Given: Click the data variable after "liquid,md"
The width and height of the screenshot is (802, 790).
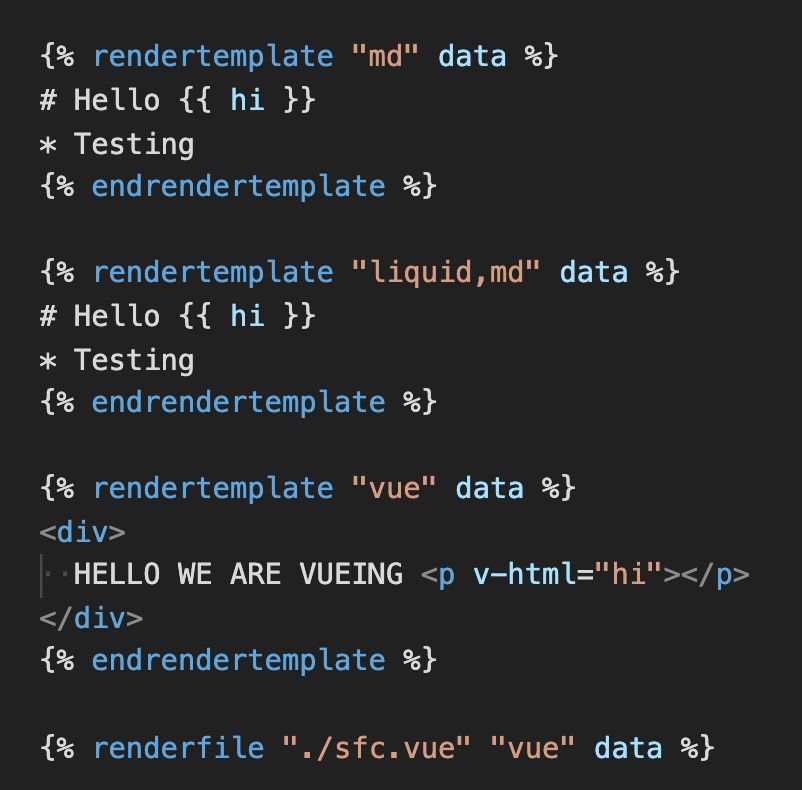Looking at the screenshot, I should pos(593,272).
